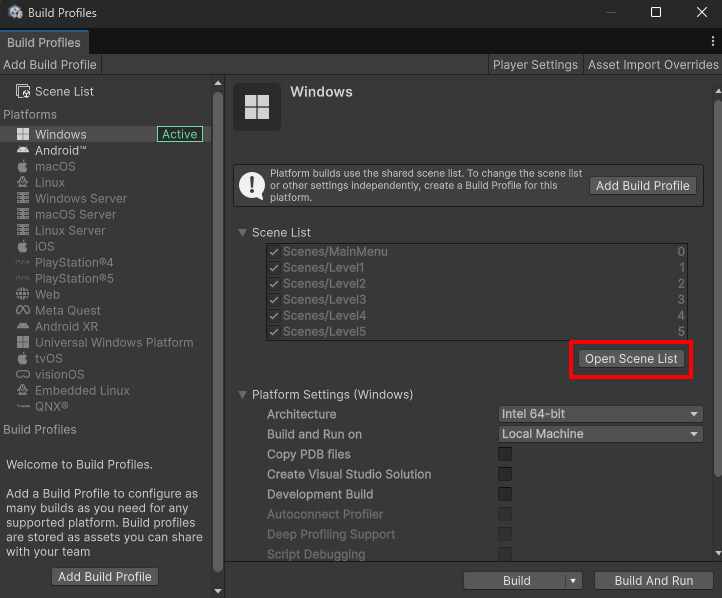Click left panel scroll down arrow
722x598 pixels.
pos(218,591)
